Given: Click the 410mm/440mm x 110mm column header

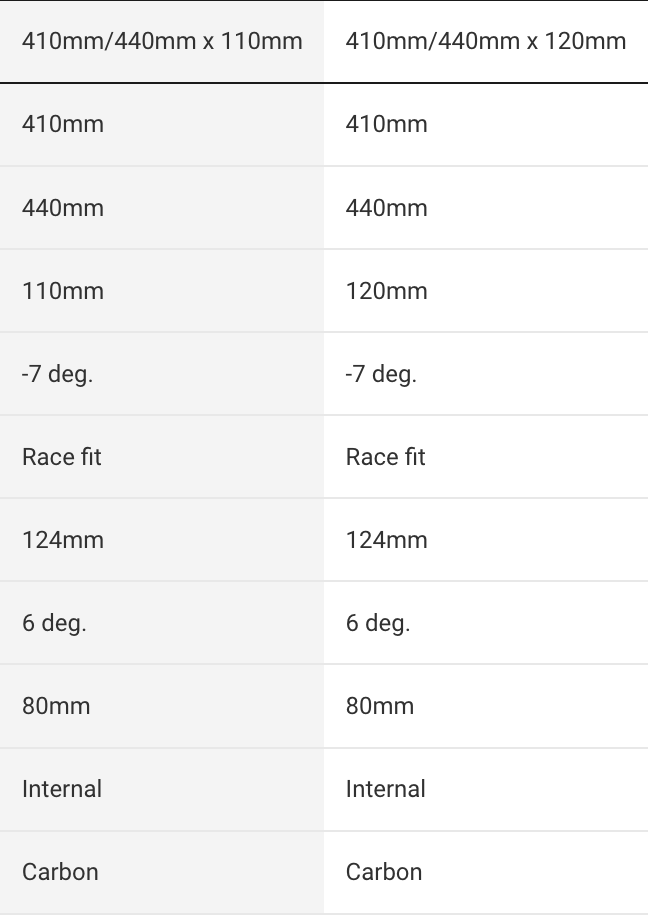Looking at the screenshot, I should [x=162, y=41].
